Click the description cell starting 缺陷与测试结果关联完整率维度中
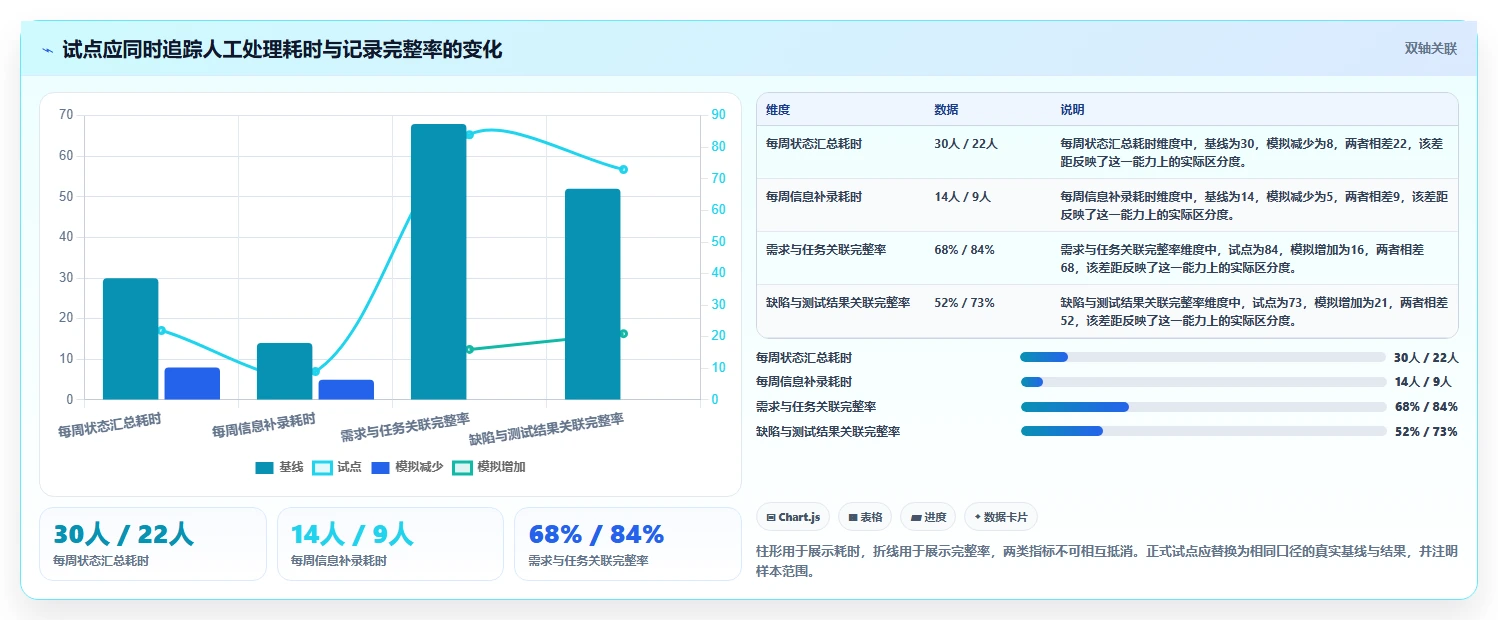Screen dimensions: 1498x620 (x=1254, y=311)
